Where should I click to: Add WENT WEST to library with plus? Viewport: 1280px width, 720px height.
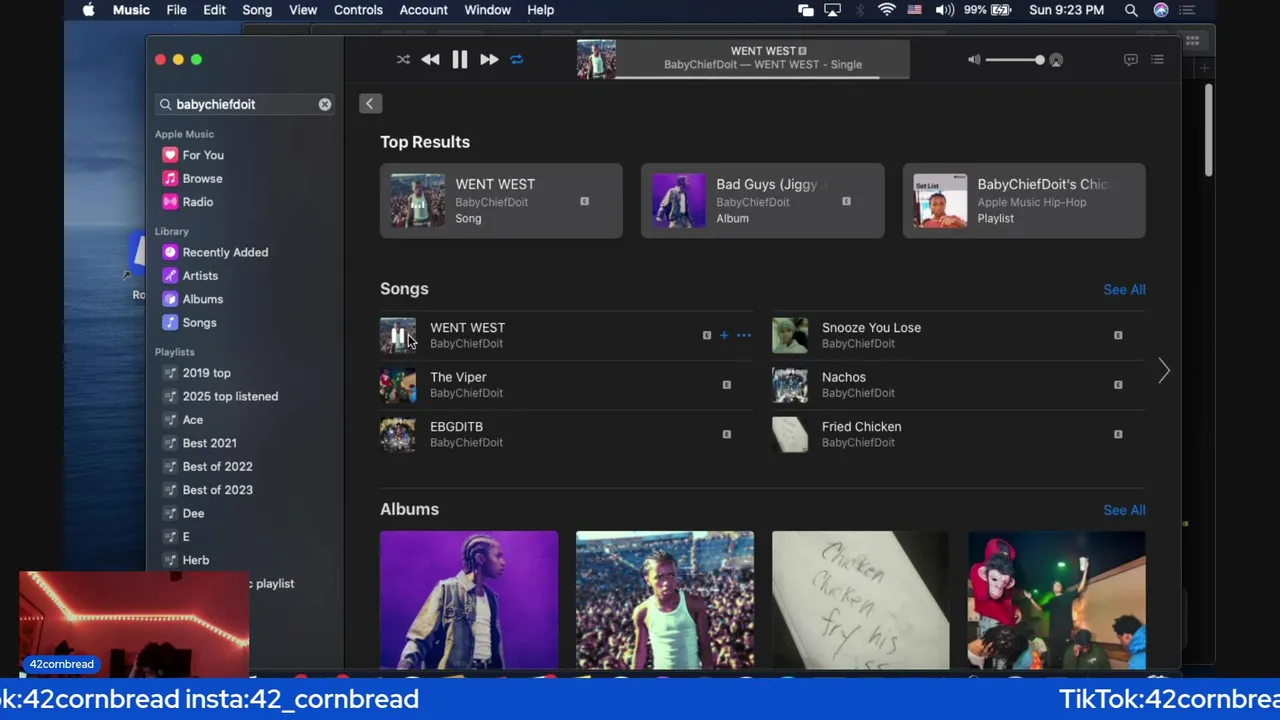pos(724,336)
